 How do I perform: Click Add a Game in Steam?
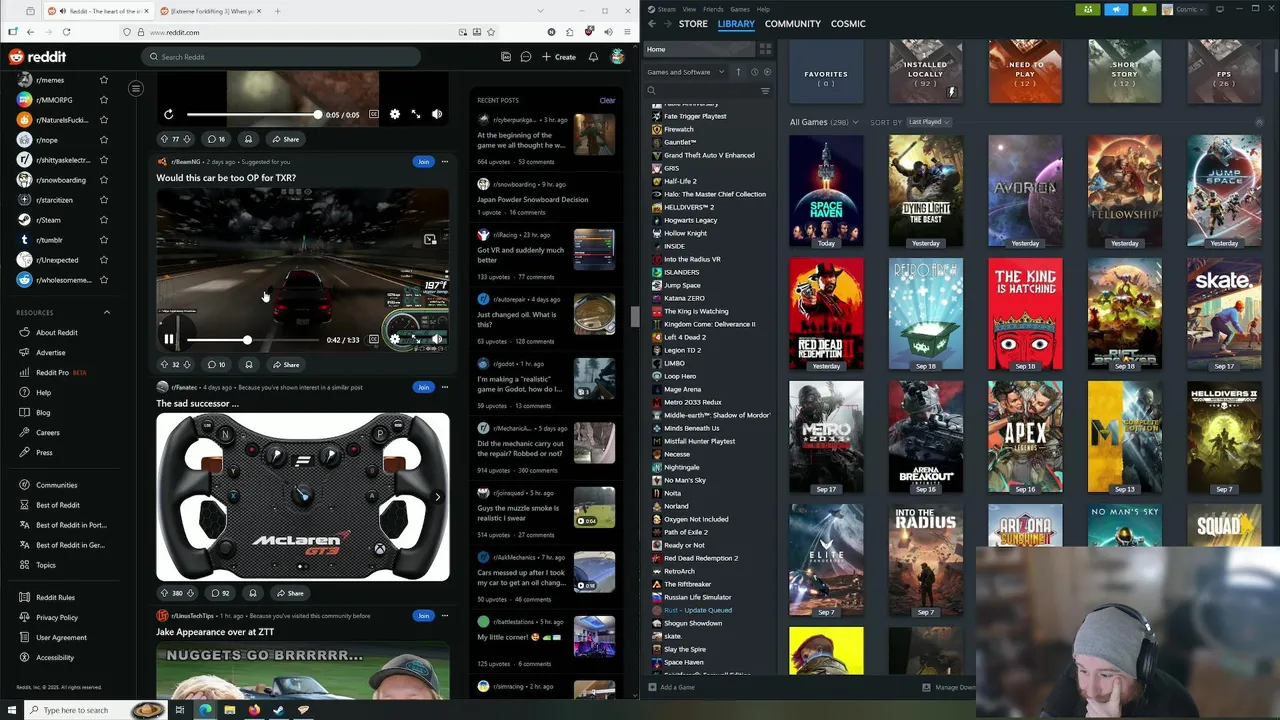[x=672, y=687]
